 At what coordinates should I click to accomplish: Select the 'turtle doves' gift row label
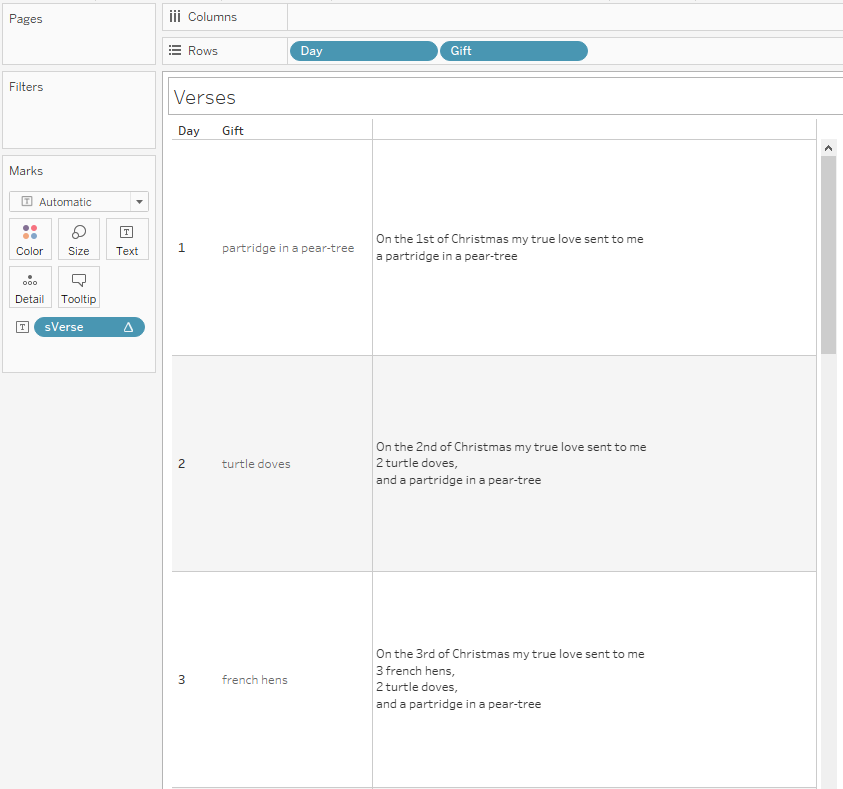(x=256, y=464)
